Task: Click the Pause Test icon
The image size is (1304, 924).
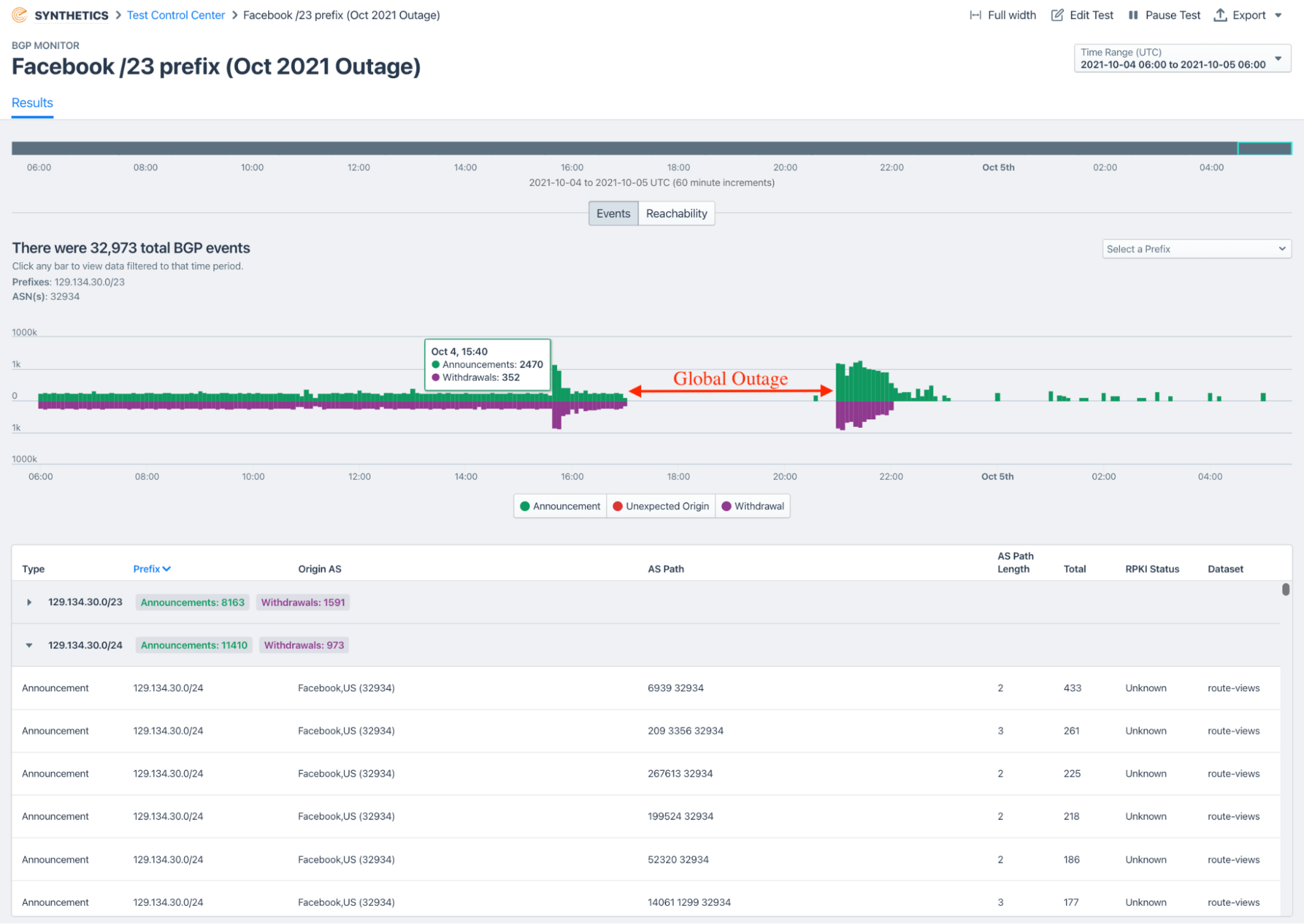Action: pyautogui.click(x=1133, y=15)
